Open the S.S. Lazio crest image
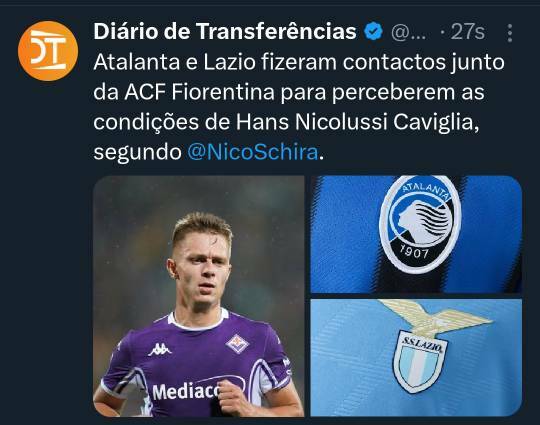Viewport: 540px width, 425px height. coord(416,358)
